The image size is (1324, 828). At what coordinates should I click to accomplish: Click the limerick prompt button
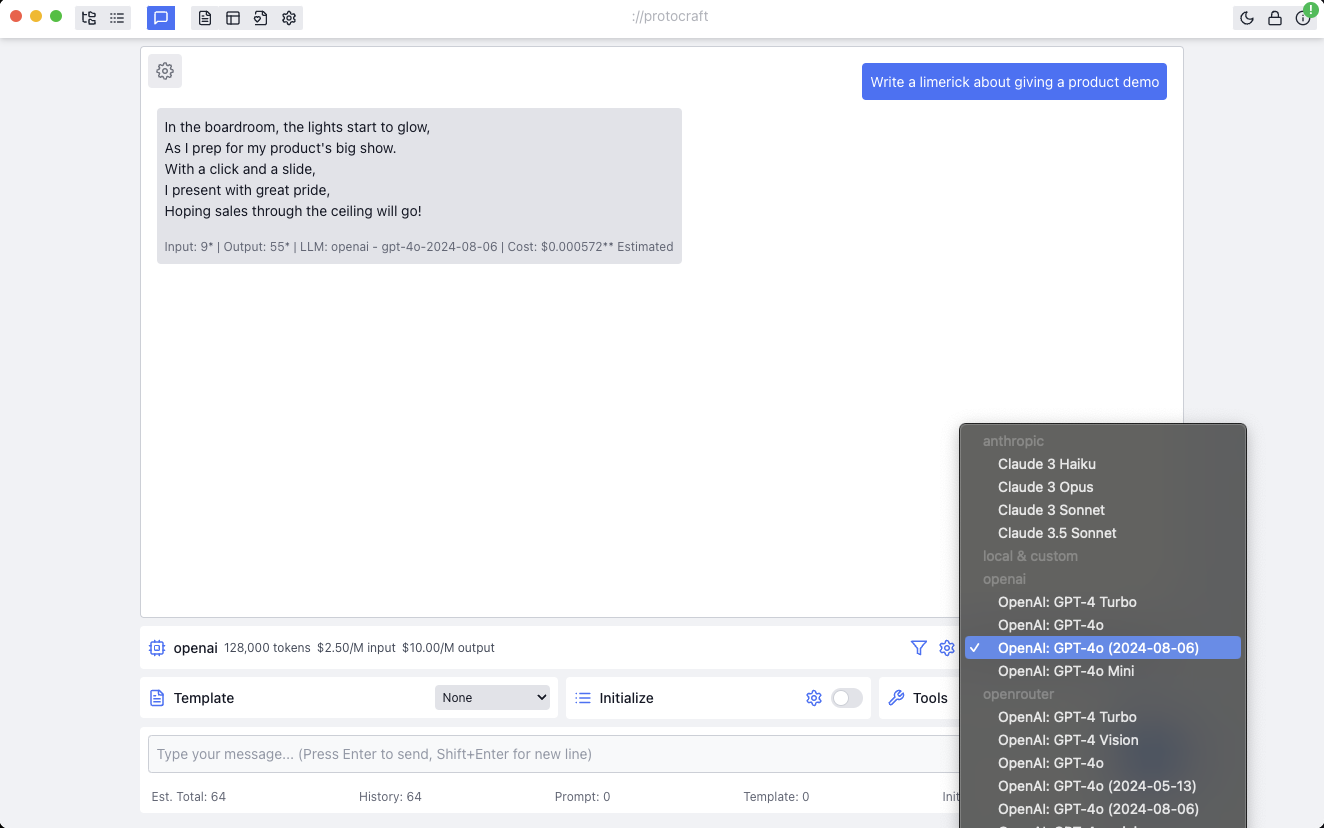pos(1014,81)
